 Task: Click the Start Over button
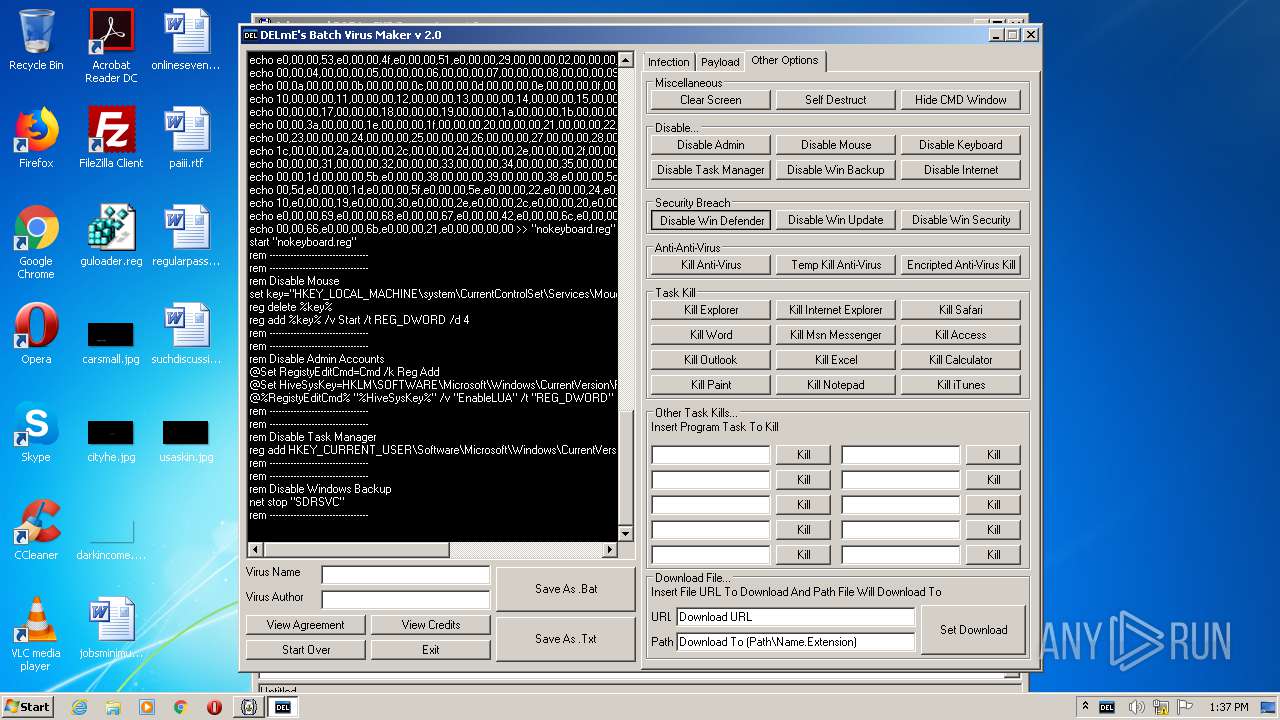tap(305, 650)
